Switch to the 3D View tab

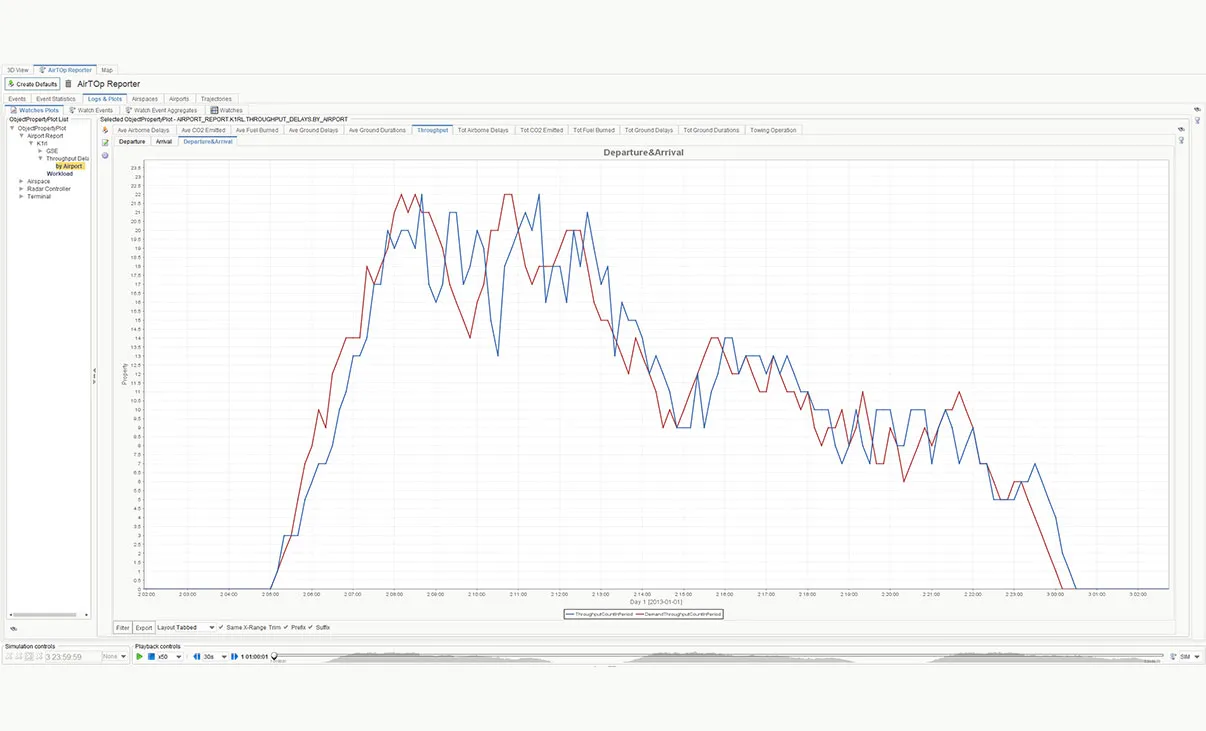(17, 70)
